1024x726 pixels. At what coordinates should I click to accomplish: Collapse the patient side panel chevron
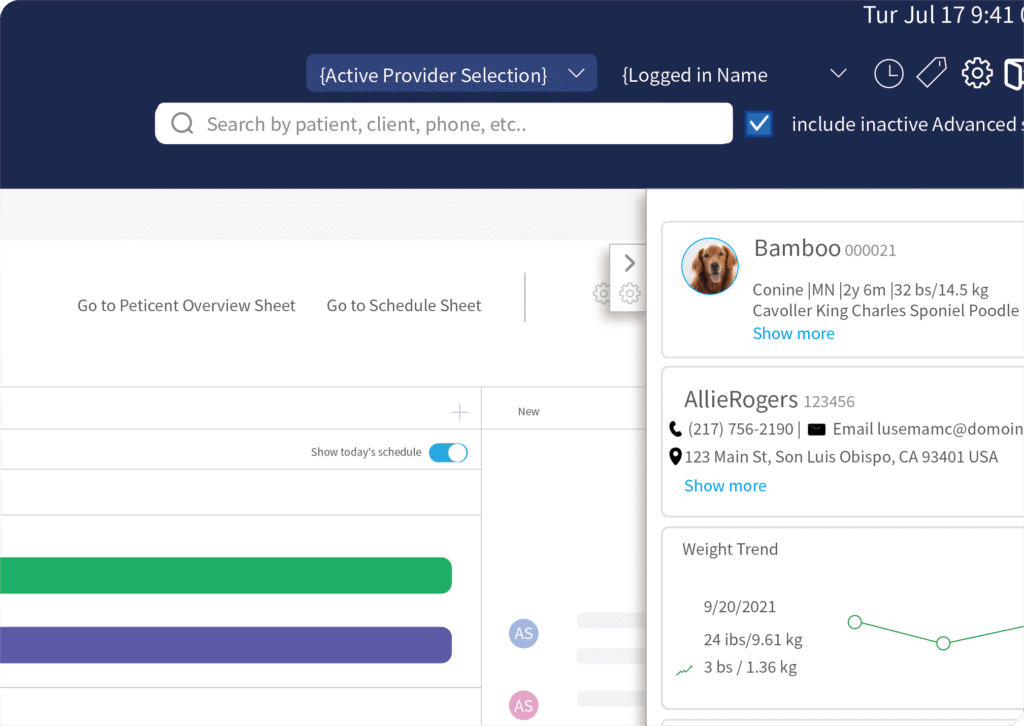point(629,264)
